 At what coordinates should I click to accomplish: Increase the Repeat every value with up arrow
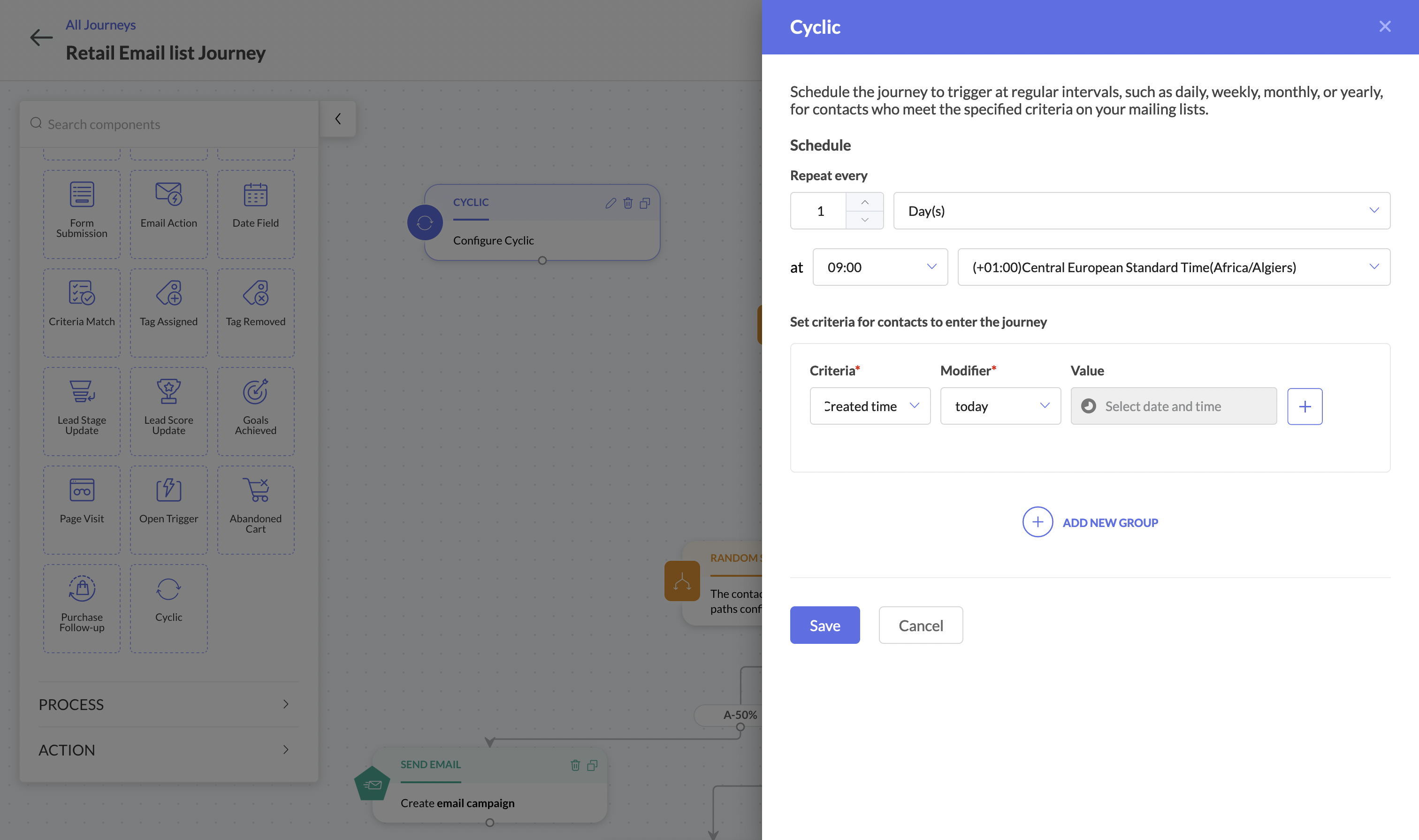tap(864, 202)
